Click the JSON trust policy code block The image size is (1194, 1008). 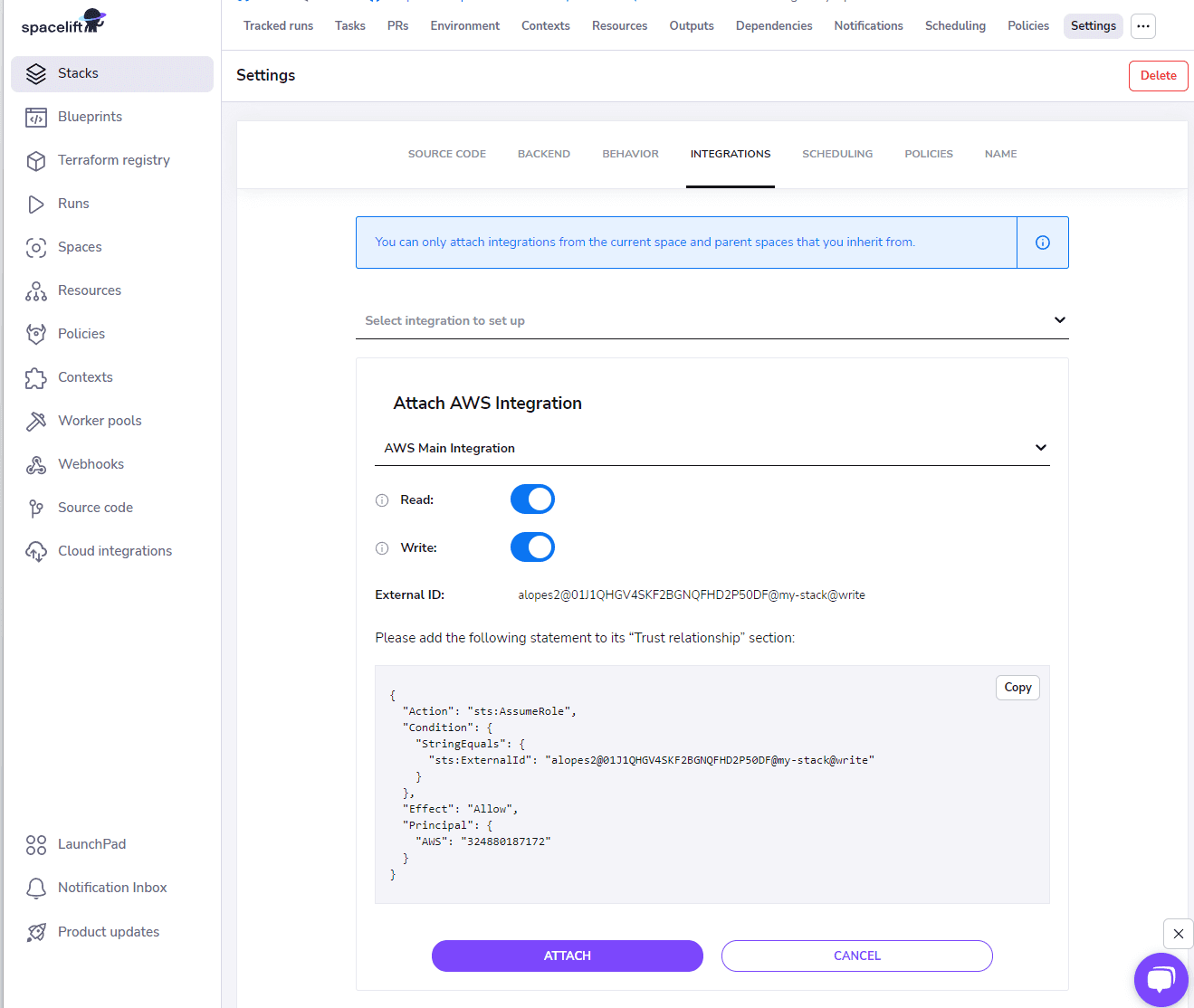712,785
